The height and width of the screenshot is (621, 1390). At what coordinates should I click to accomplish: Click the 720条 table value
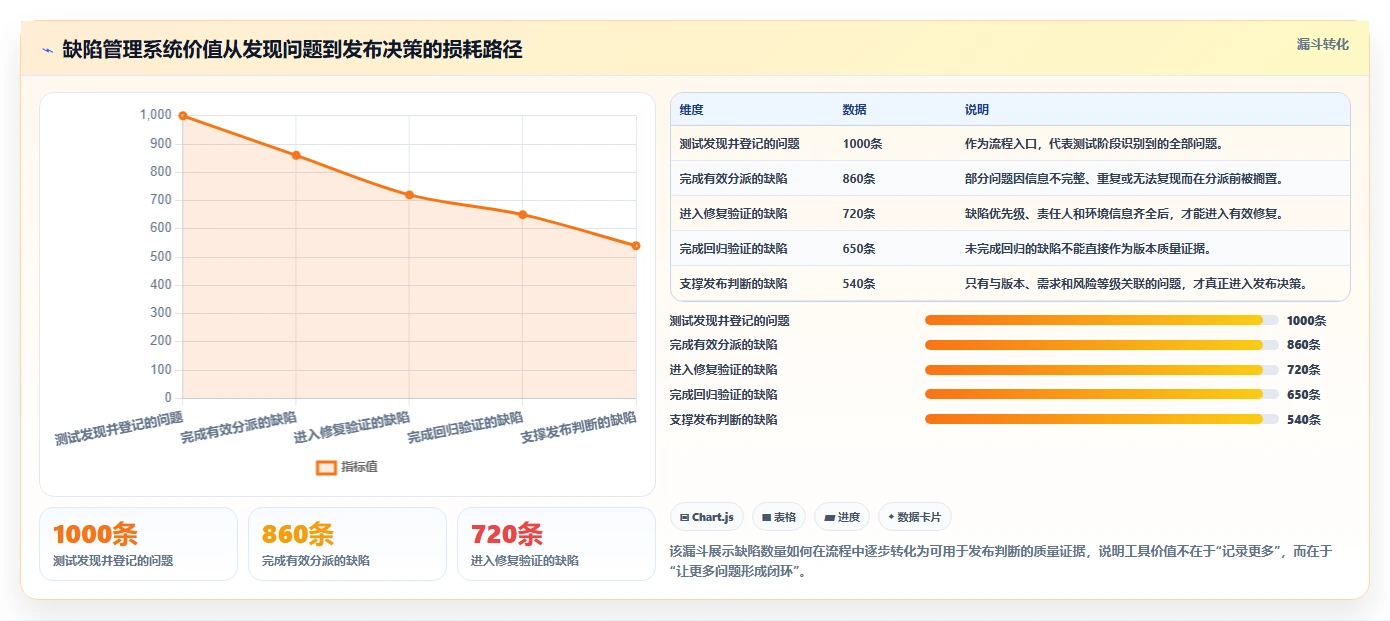(859, 214)
